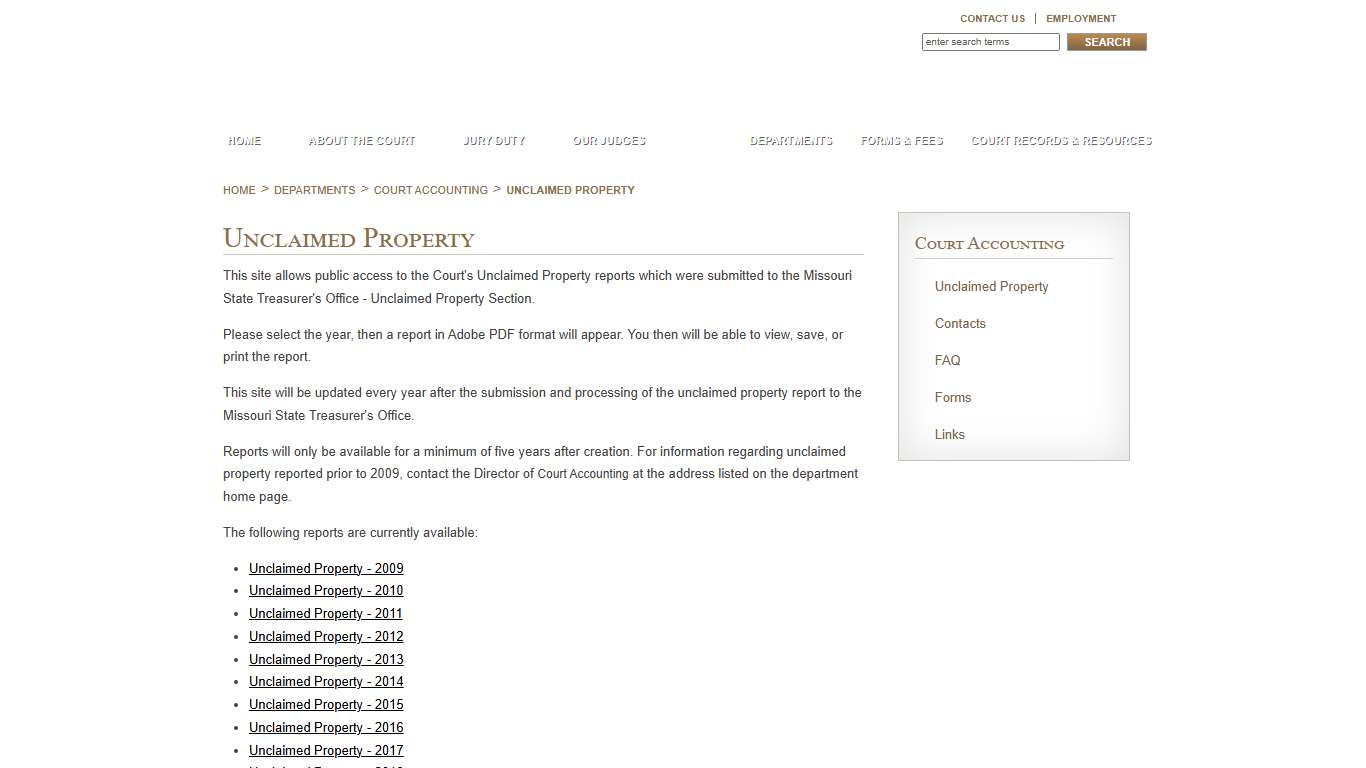Click COURT ACCOUNTING in the breadcrumb trail
The image size is (1366, 768).
pos(430,190)
